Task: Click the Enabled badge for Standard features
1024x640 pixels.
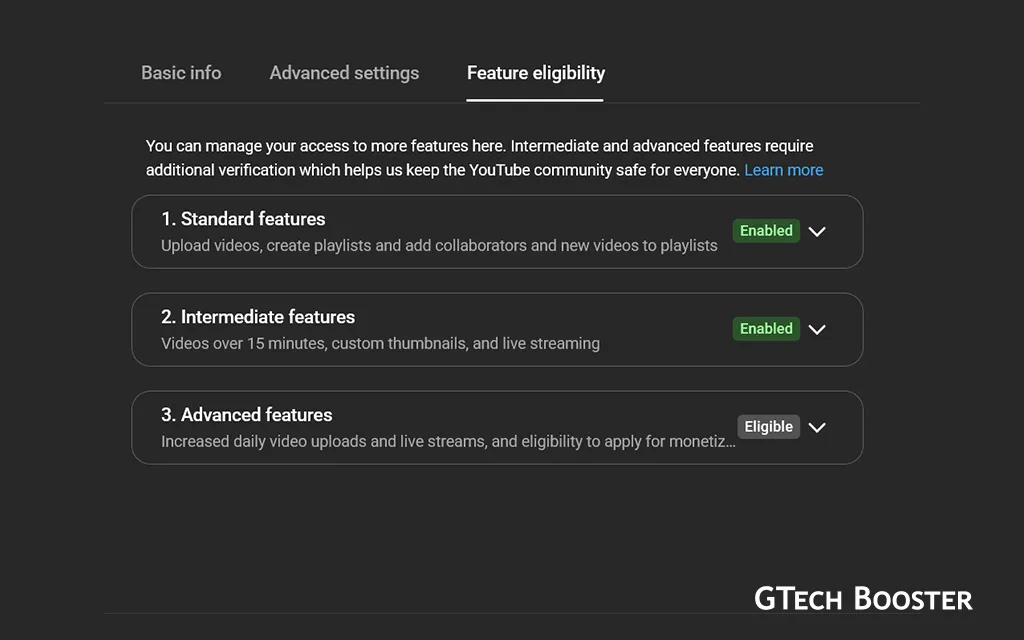Action: tap(766, 231)
